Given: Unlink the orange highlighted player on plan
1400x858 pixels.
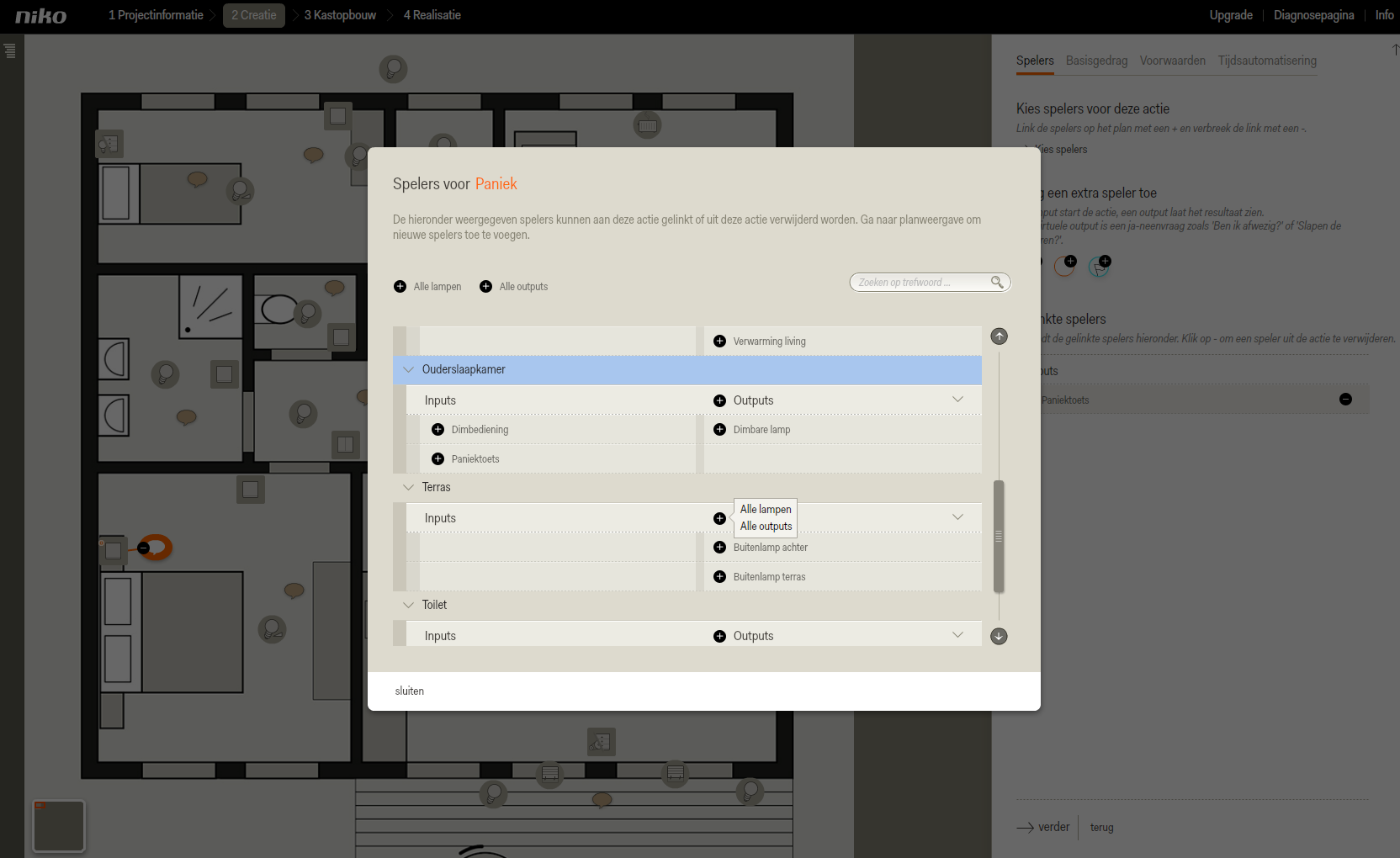Looking at the screenshot, I should [144, 548].
